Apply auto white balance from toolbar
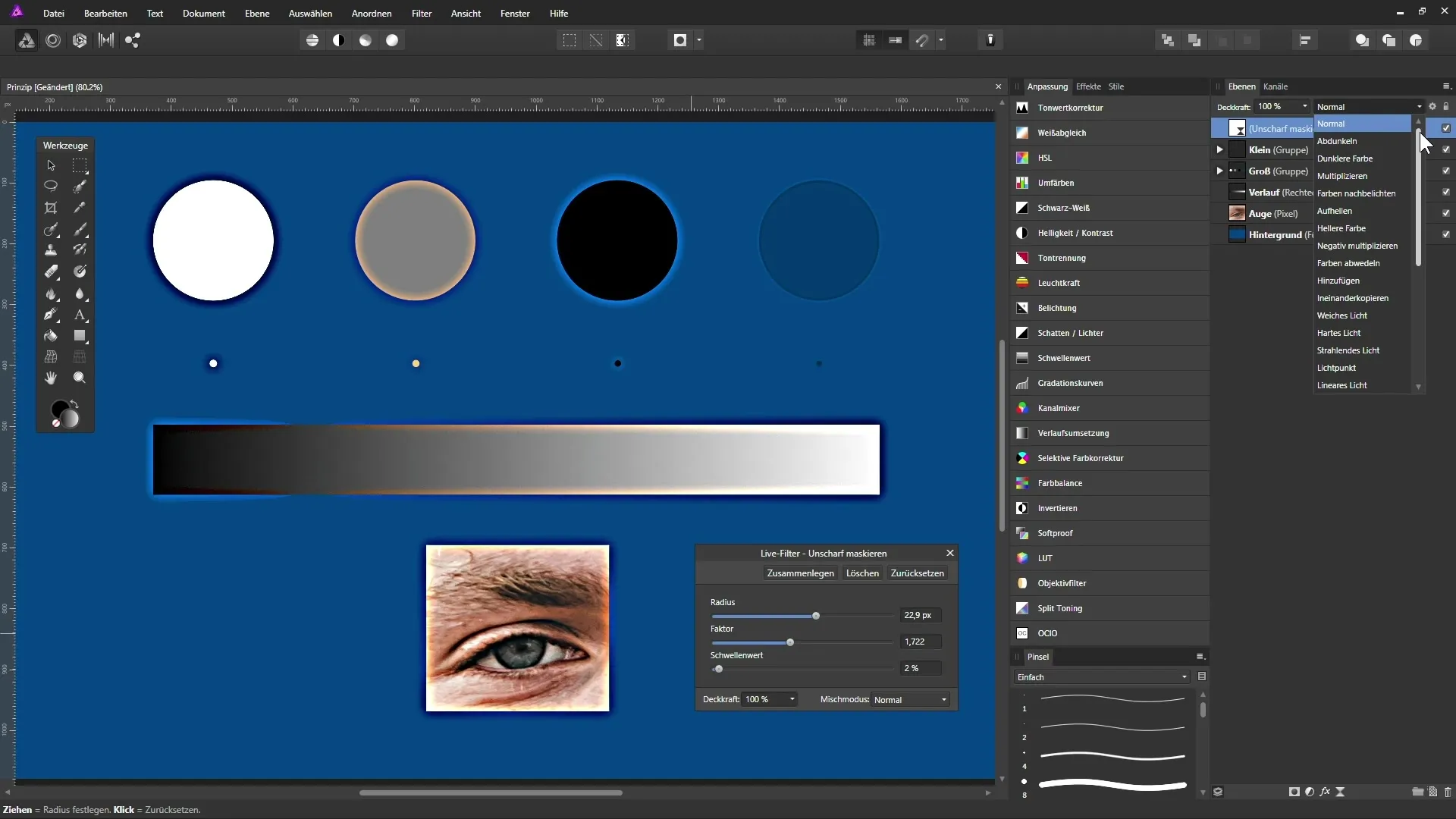Image resolution: width=1456 pixels, height=819 pixels. click(x=392, y=40)
